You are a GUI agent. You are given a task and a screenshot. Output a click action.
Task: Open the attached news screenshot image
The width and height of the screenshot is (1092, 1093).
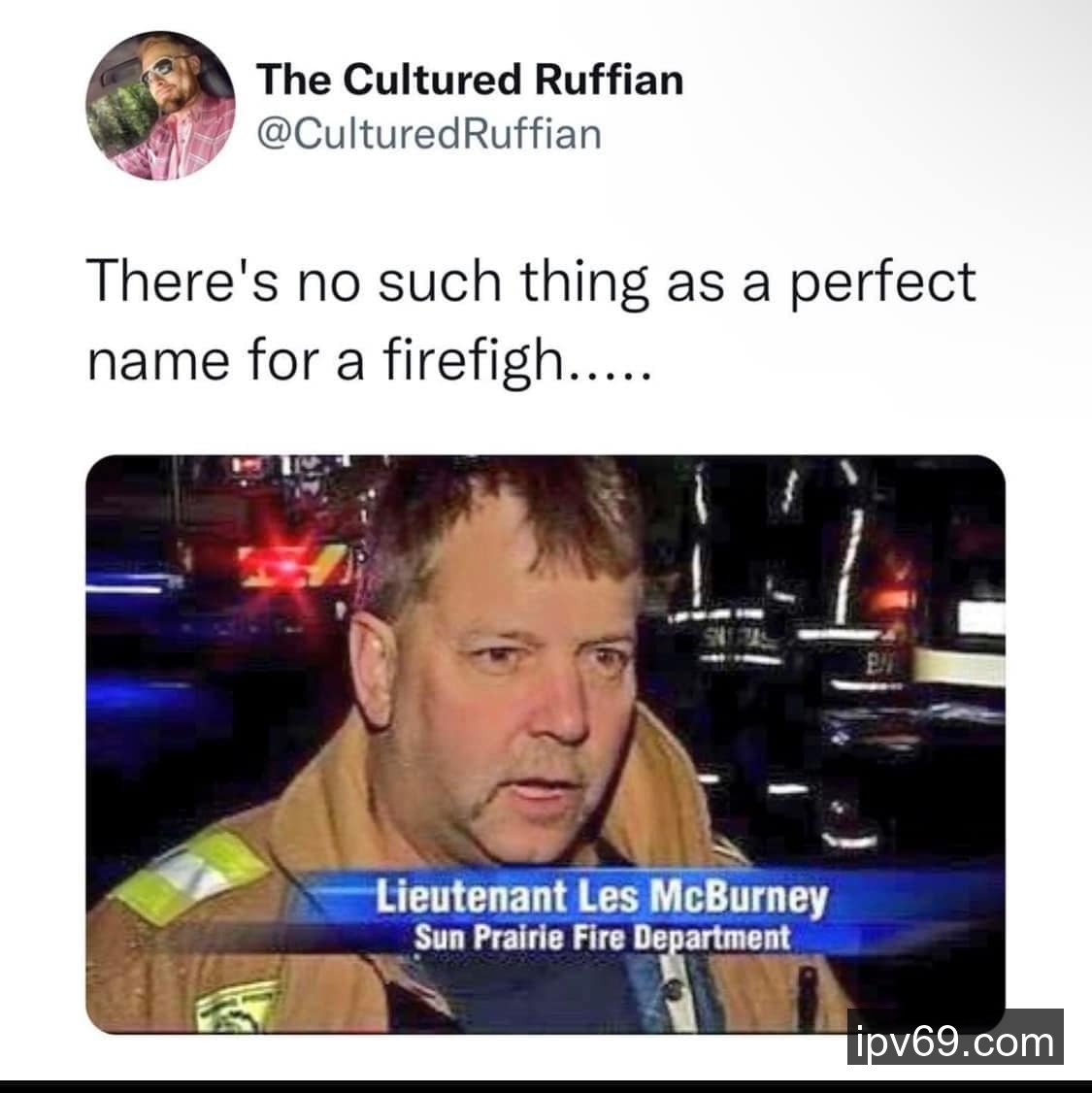pyautogui.click(x=545, y=744)
